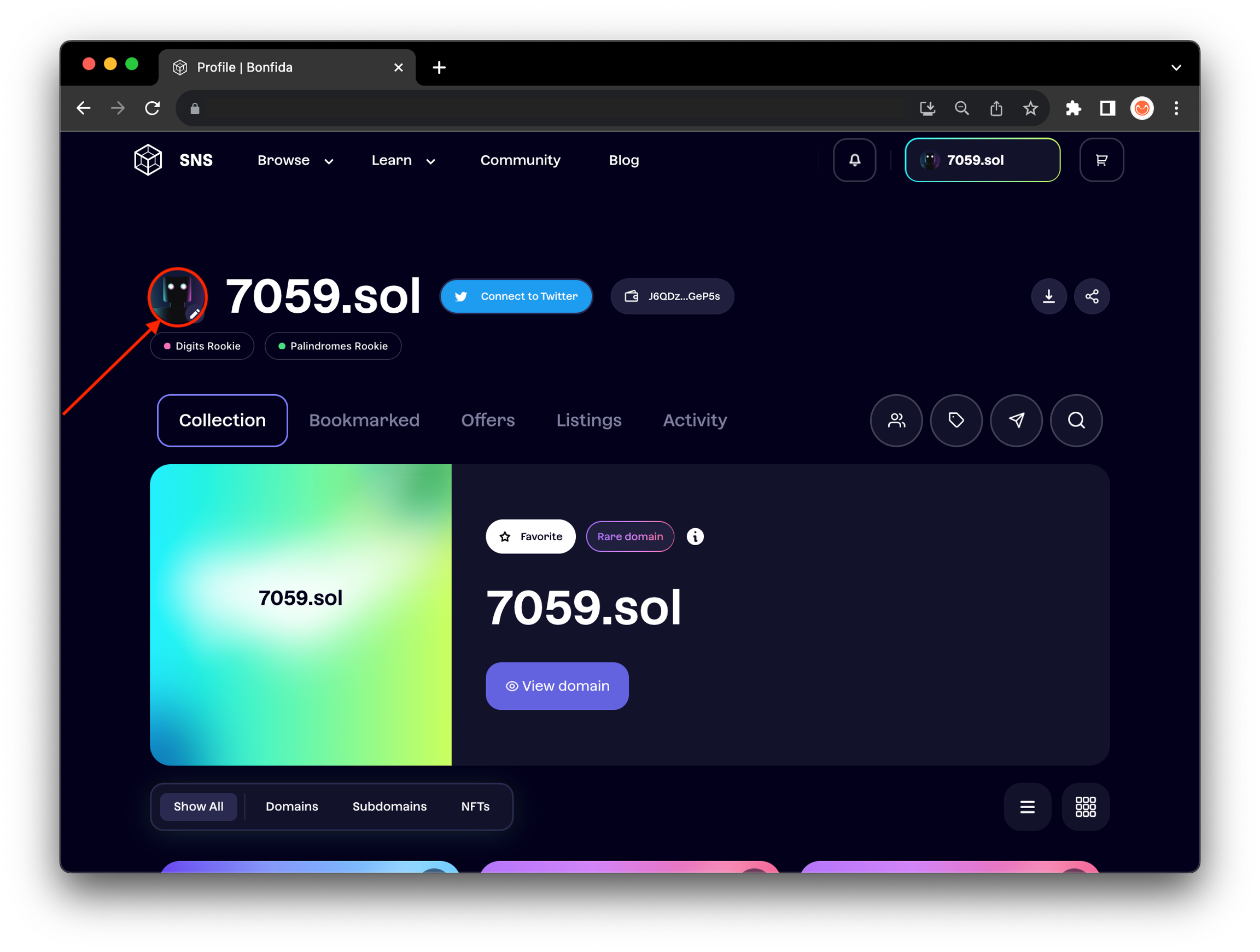Click the share profile icon
1260x952 pixels.
point(1092,296)
